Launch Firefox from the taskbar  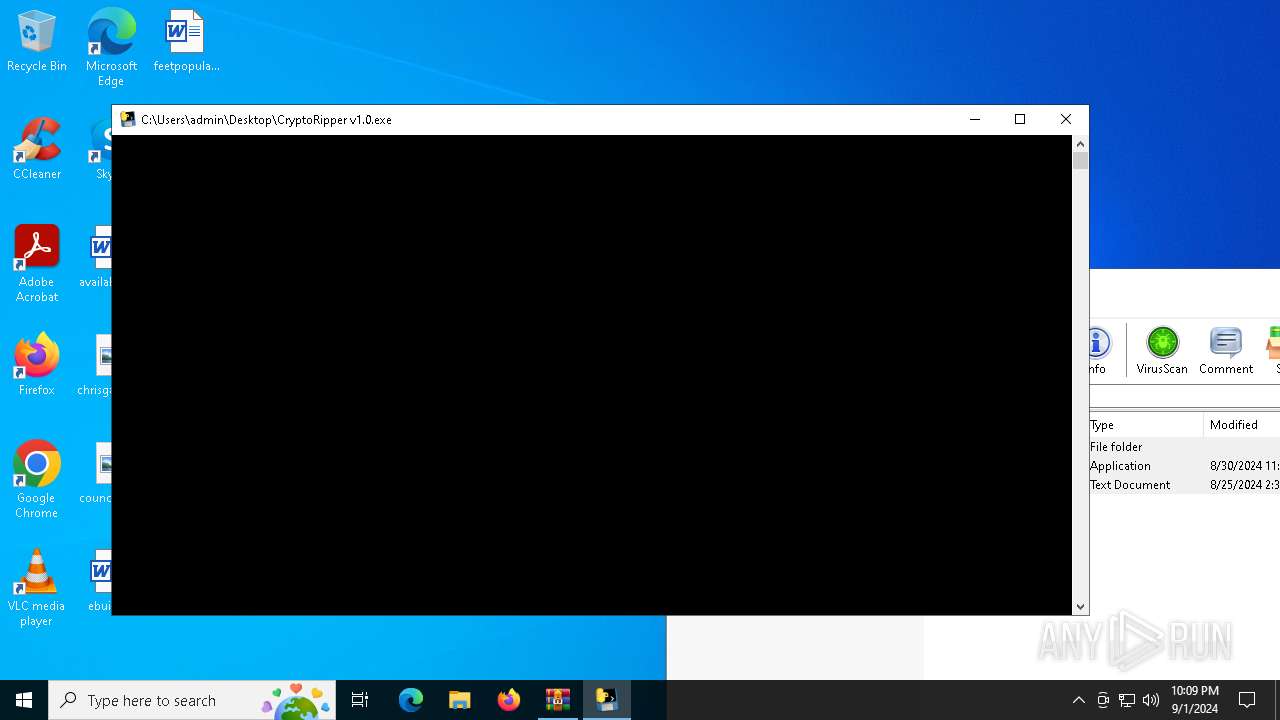[x=509, y=700]
